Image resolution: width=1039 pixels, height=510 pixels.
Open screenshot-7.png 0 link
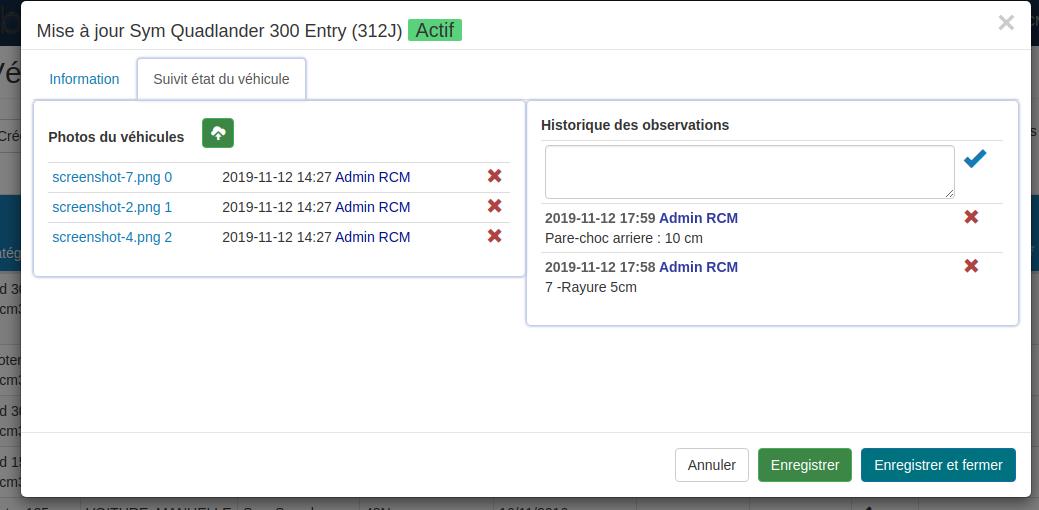pyautogui.click(x=112, y=177)
